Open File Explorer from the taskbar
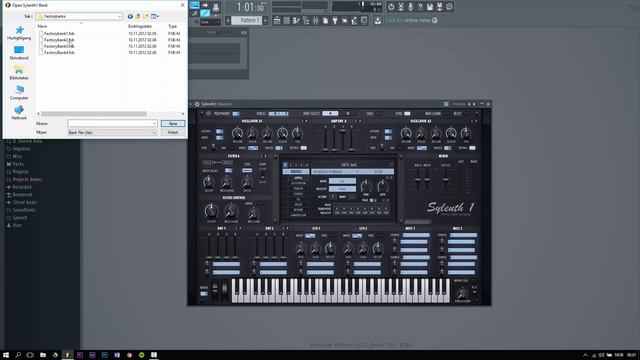 pyautogui.click(x=43, y=355)
